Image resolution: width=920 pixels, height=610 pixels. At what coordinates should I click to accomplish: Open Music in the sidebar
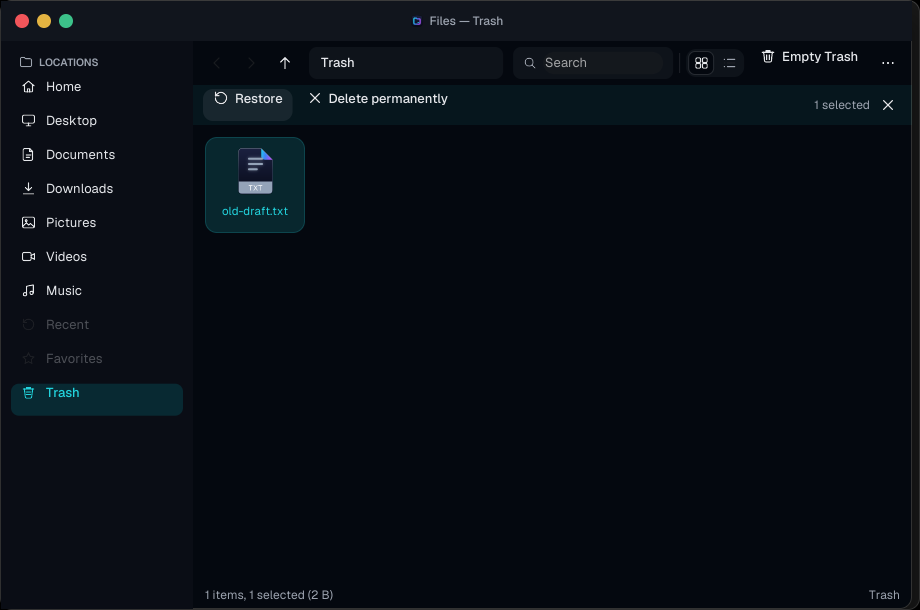click(97, 291)
